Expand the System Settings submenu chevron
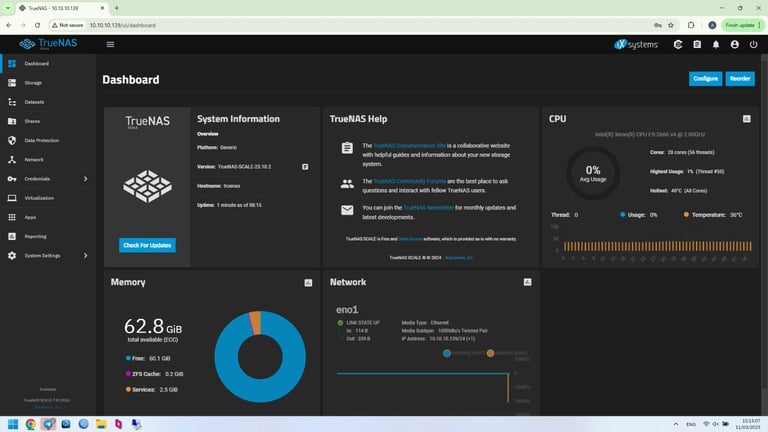Screen dimensions: 768x432 [85, 256]
